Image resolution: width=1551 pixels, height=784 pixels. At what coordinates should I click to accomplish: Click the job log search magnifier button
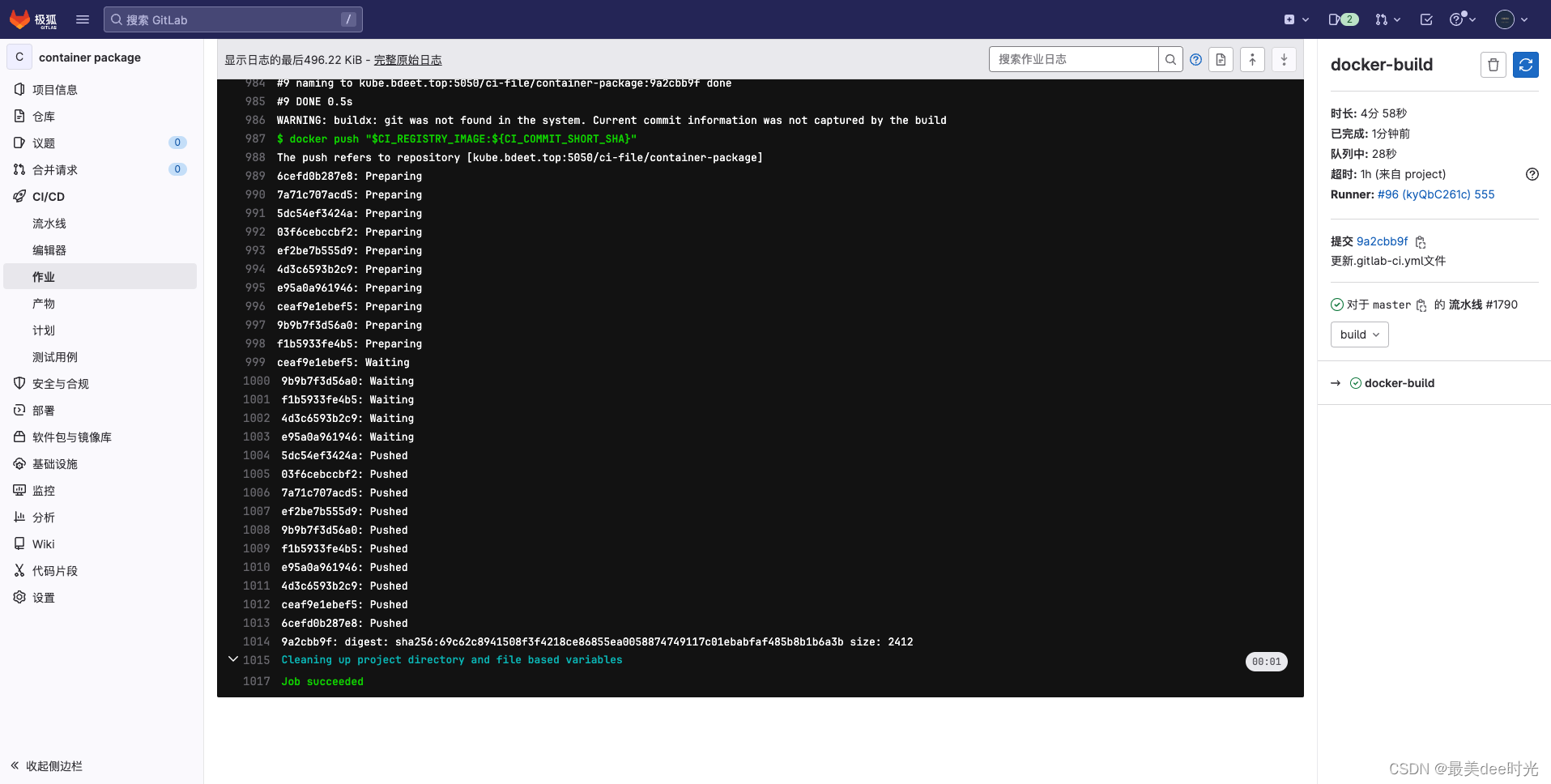click(1170, 59)
